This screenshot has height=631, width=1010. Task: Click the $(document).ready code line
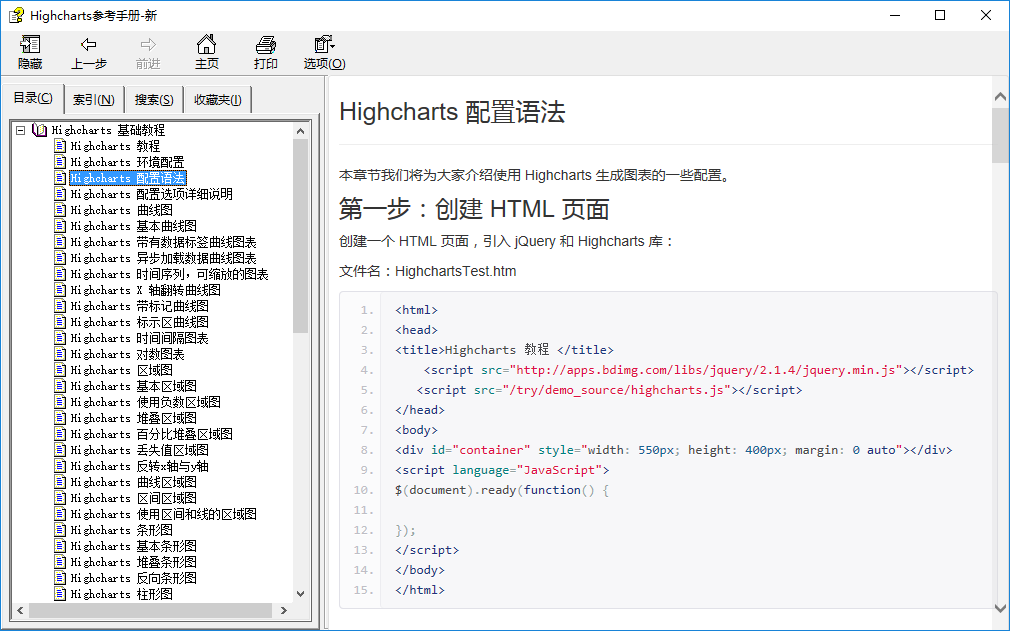point(502,490)
